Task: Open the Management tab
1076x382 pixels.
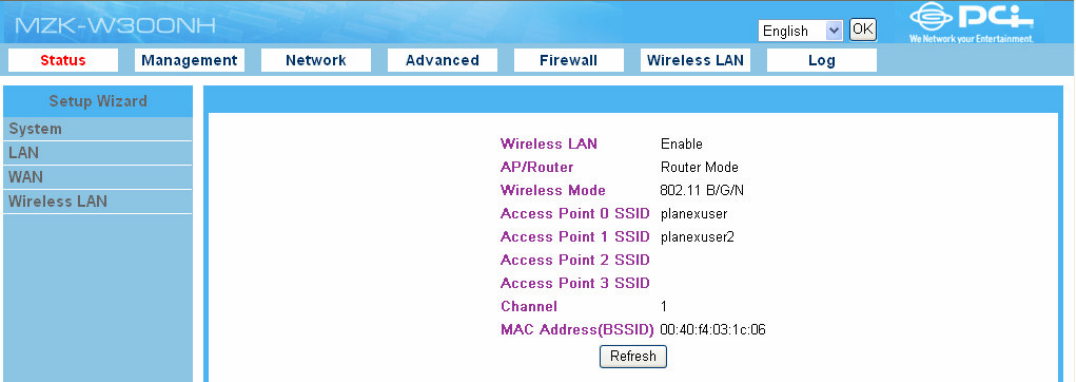Action: (x=189, y=60)
